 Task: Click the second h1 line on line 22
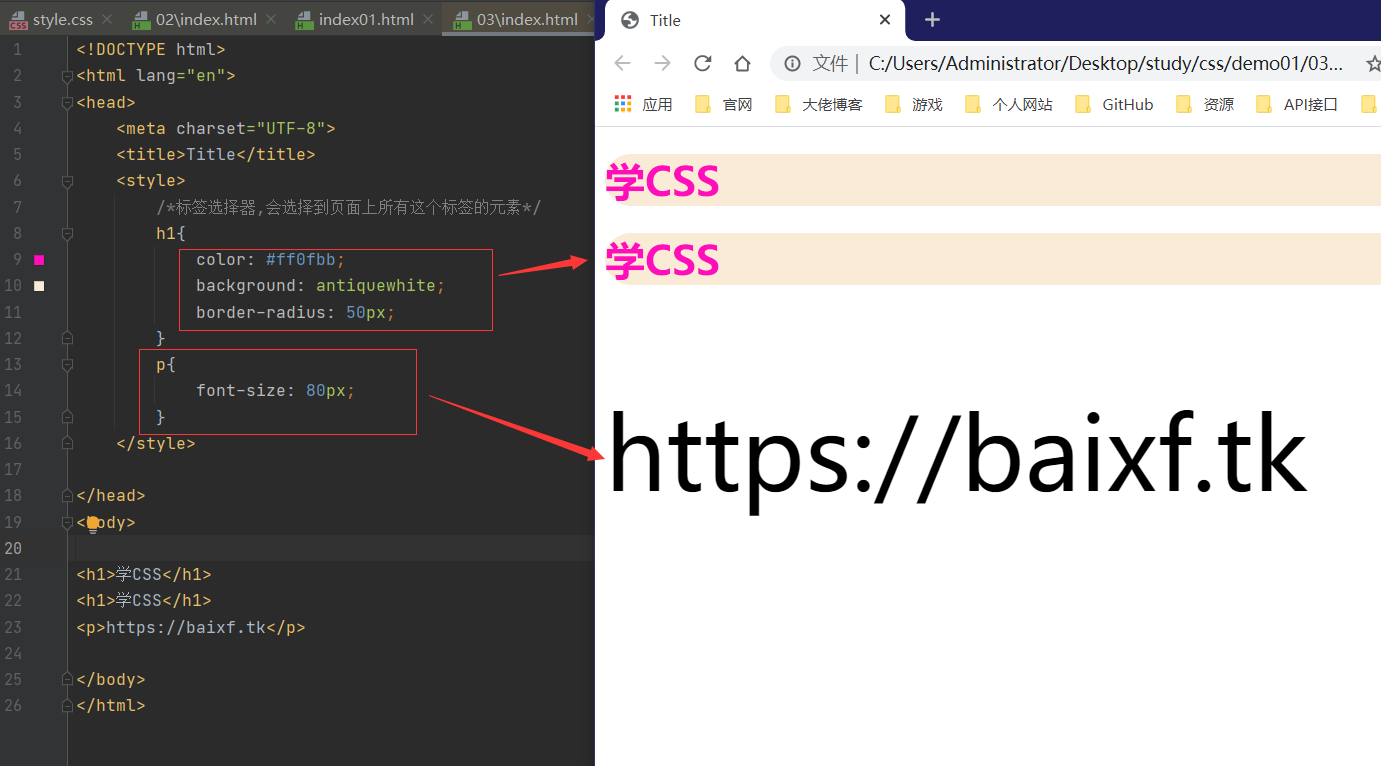tap(144, 601)
